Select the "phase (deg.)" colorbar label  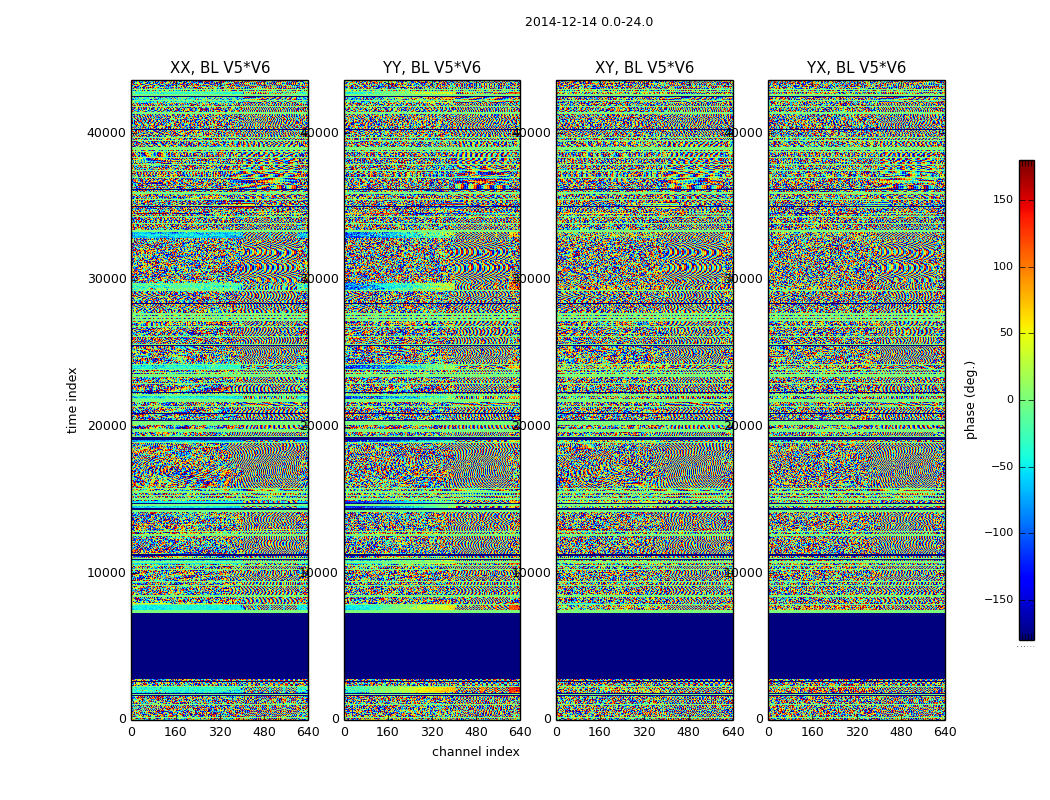click(970, 400)
